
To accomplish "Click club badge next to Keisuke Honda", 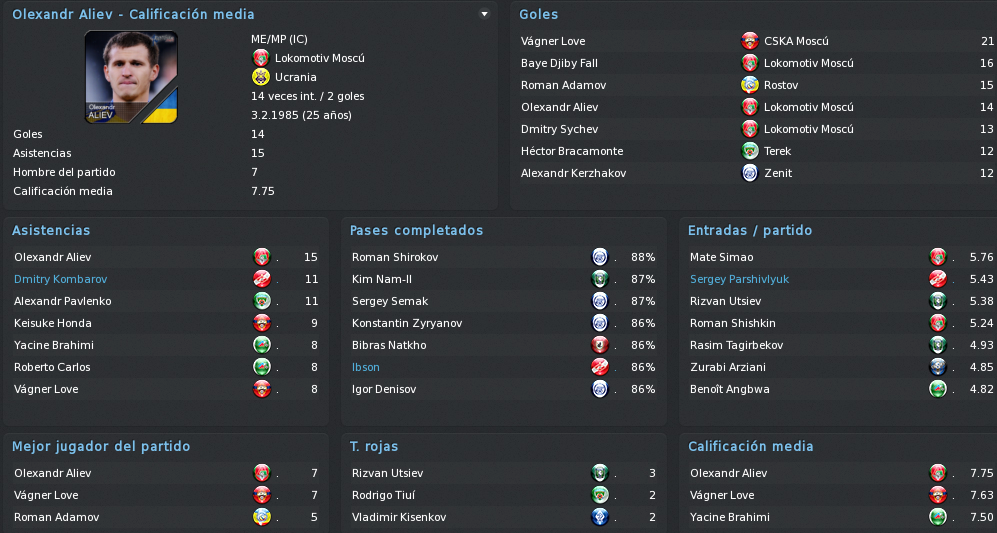I will (261, 323).
